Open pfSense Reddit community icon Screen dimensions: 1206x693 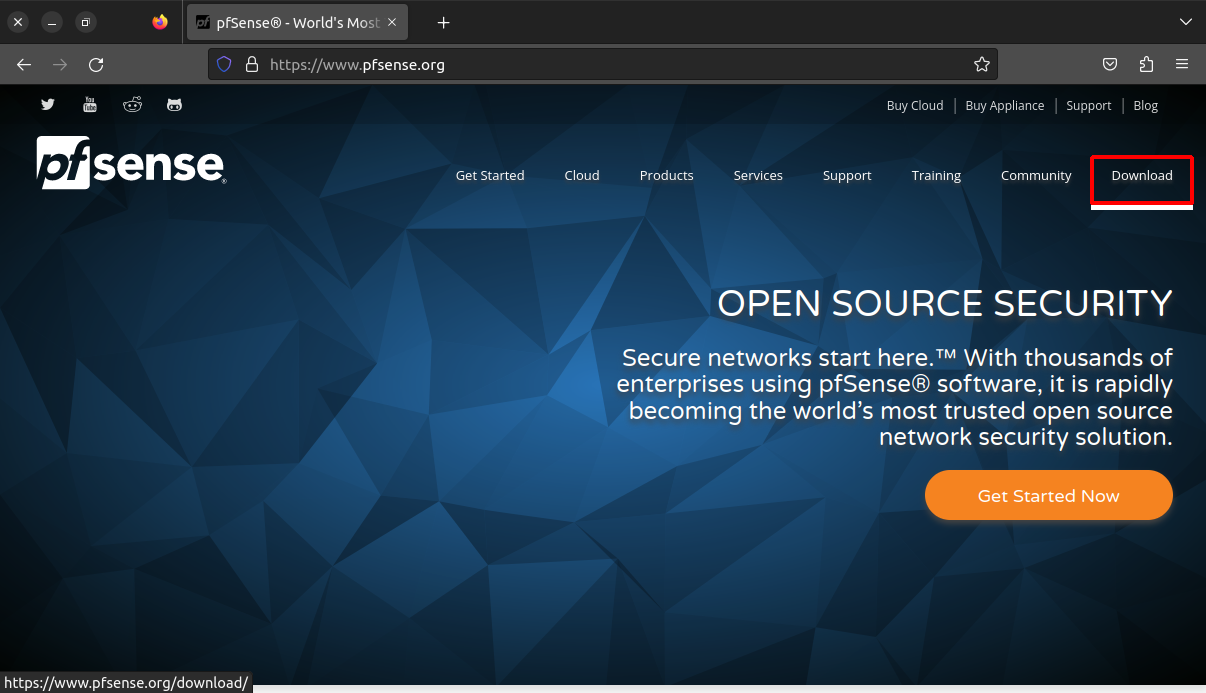click(x=132, y=104)
